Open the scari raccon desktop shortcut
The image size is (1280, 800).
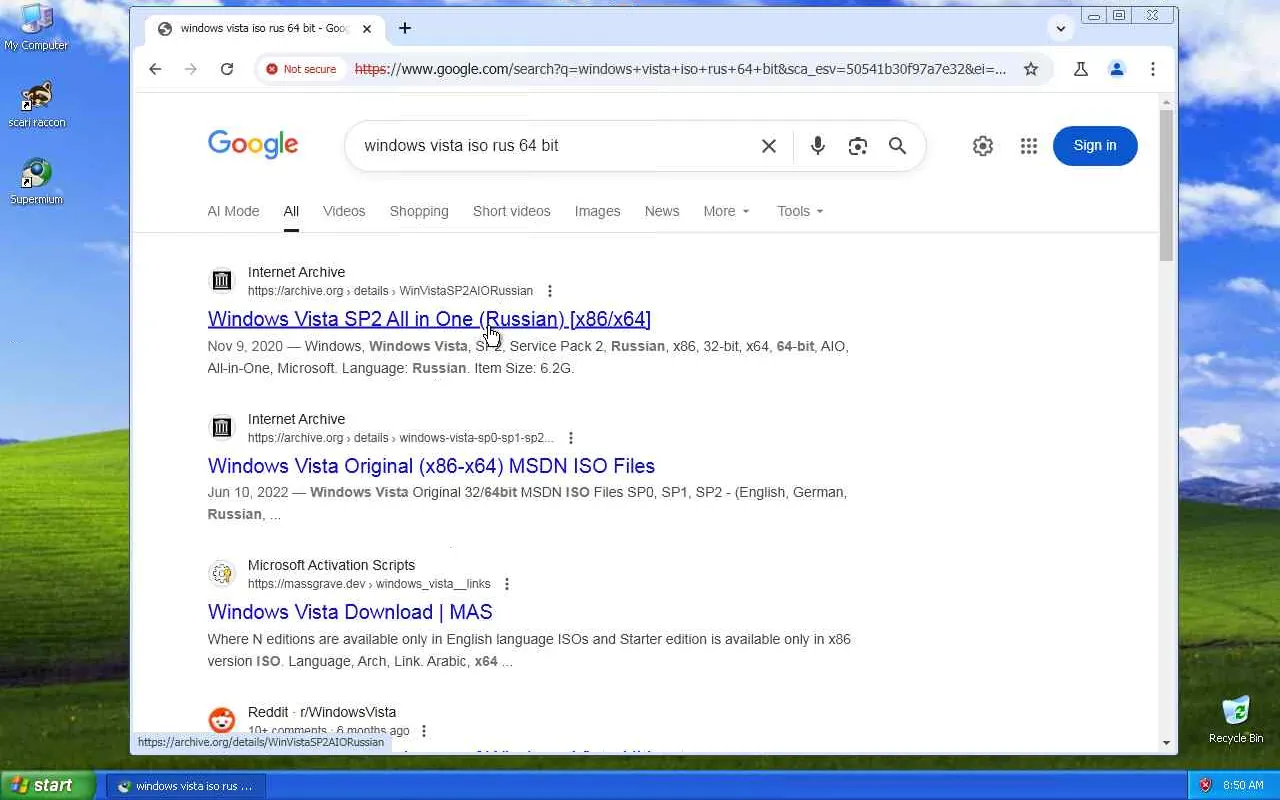point(37,105)
